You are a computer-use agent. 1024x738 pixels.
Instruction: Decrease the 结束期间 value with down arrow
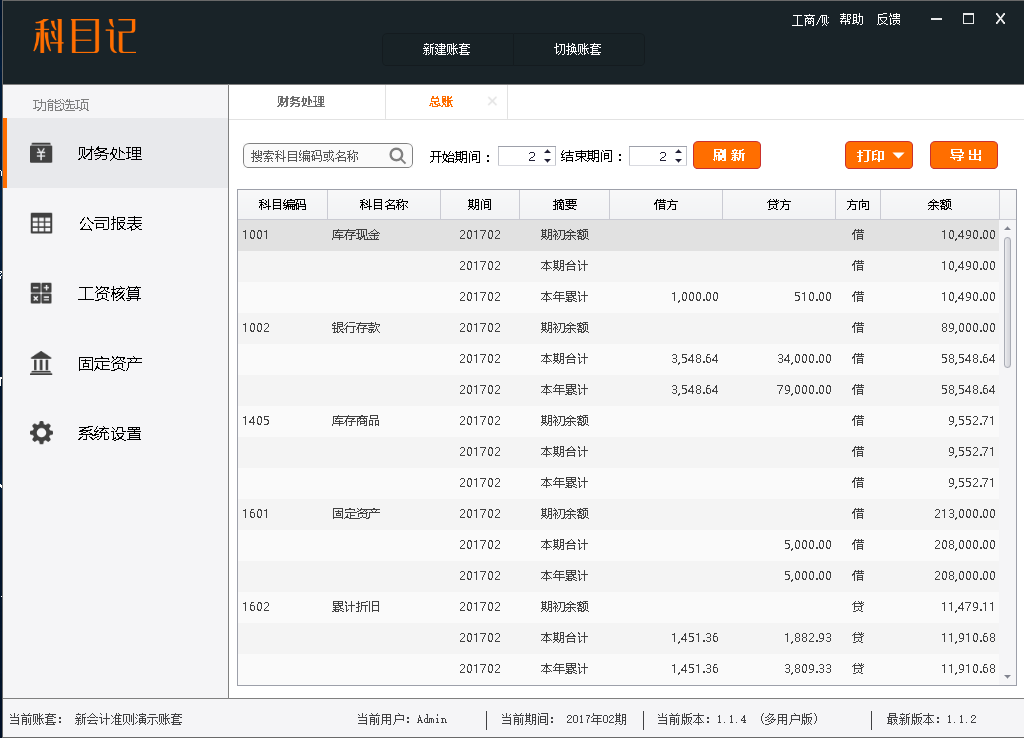tap(679, 161)
